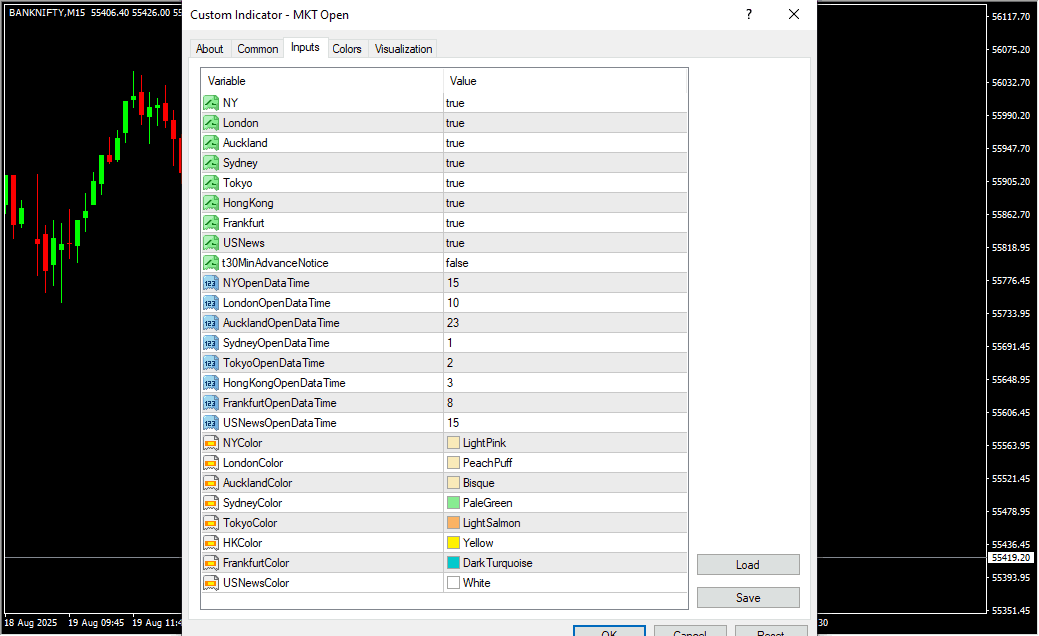The height and width of the screenshot is (636, 1039).
Task: Click the icon next to Tokyo variable
Action: [211, 183]
